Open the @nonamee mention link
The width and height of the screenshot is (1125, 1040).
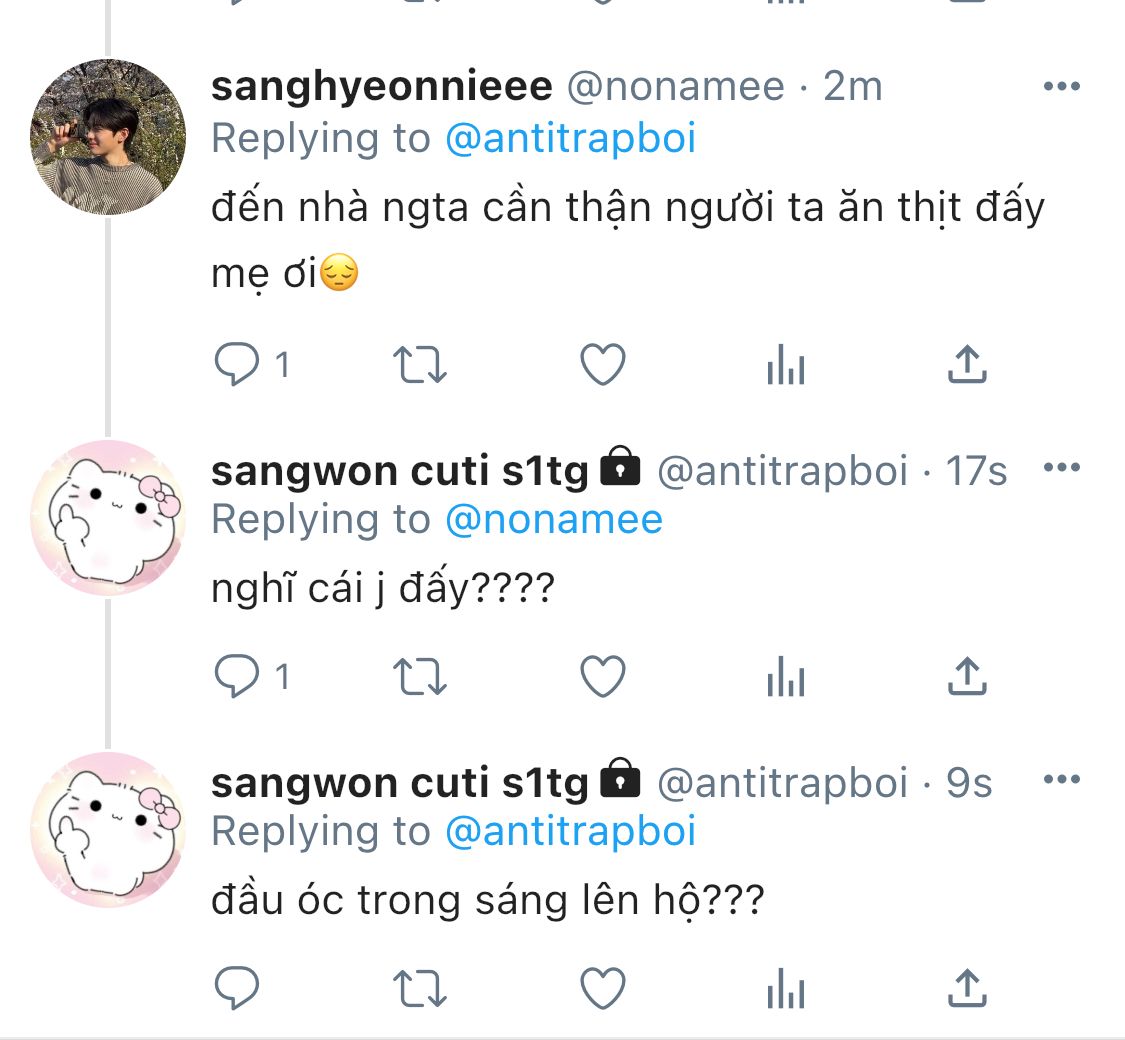[x=553, y=520]
